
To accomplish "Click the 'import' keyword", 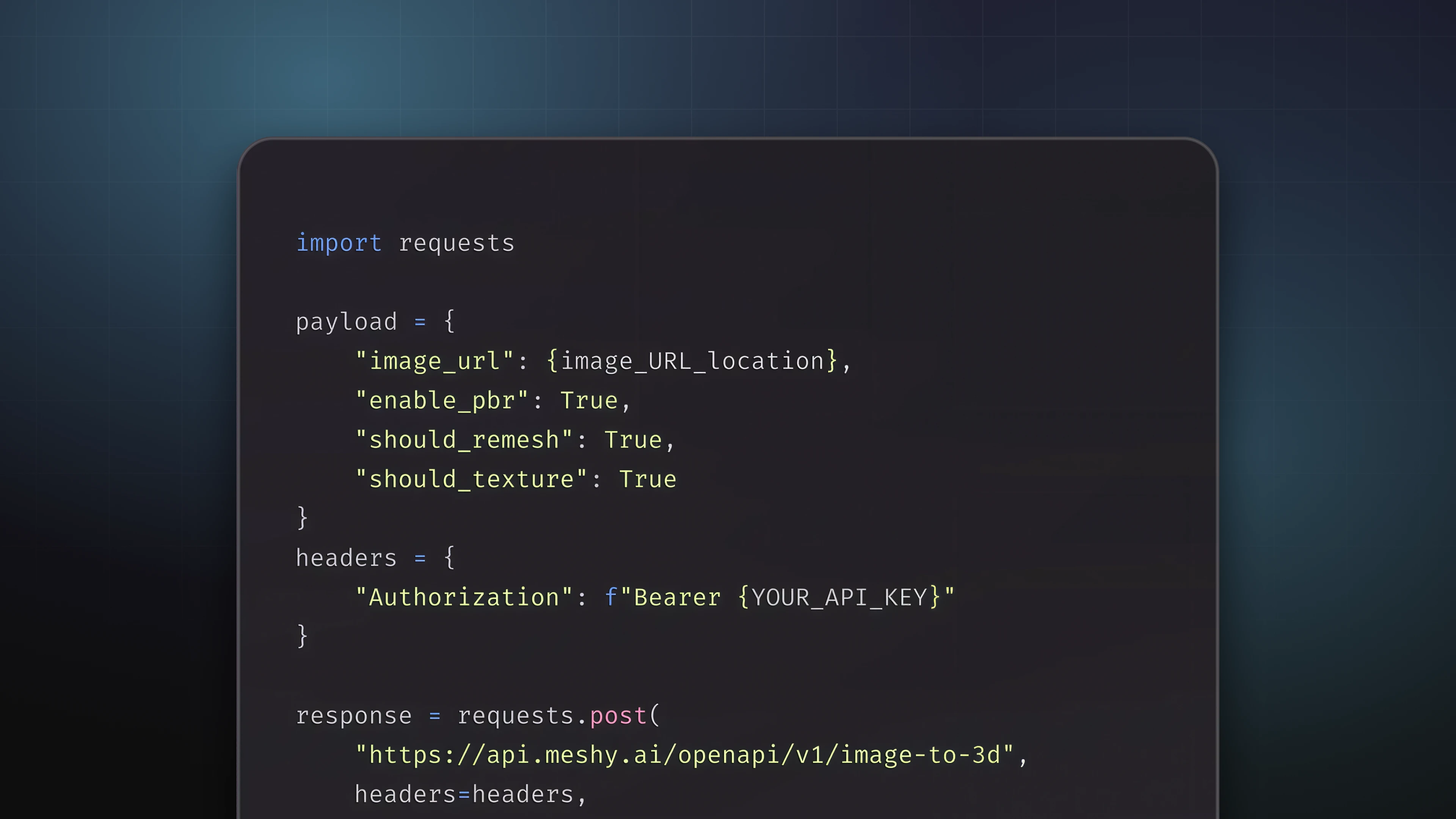I will [339, 243].
